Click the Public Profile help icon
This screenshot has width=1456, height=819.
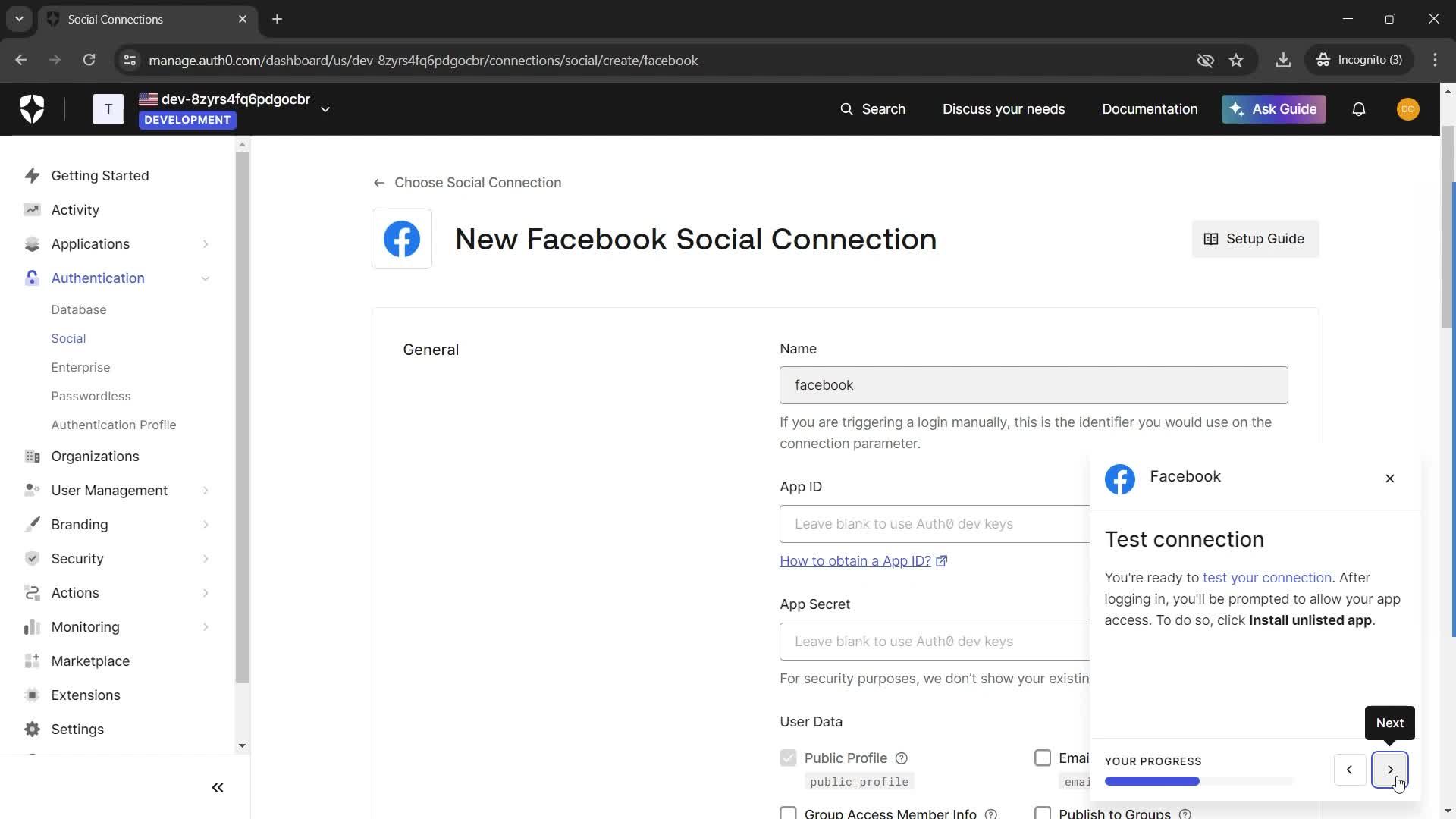coord(902,758)
